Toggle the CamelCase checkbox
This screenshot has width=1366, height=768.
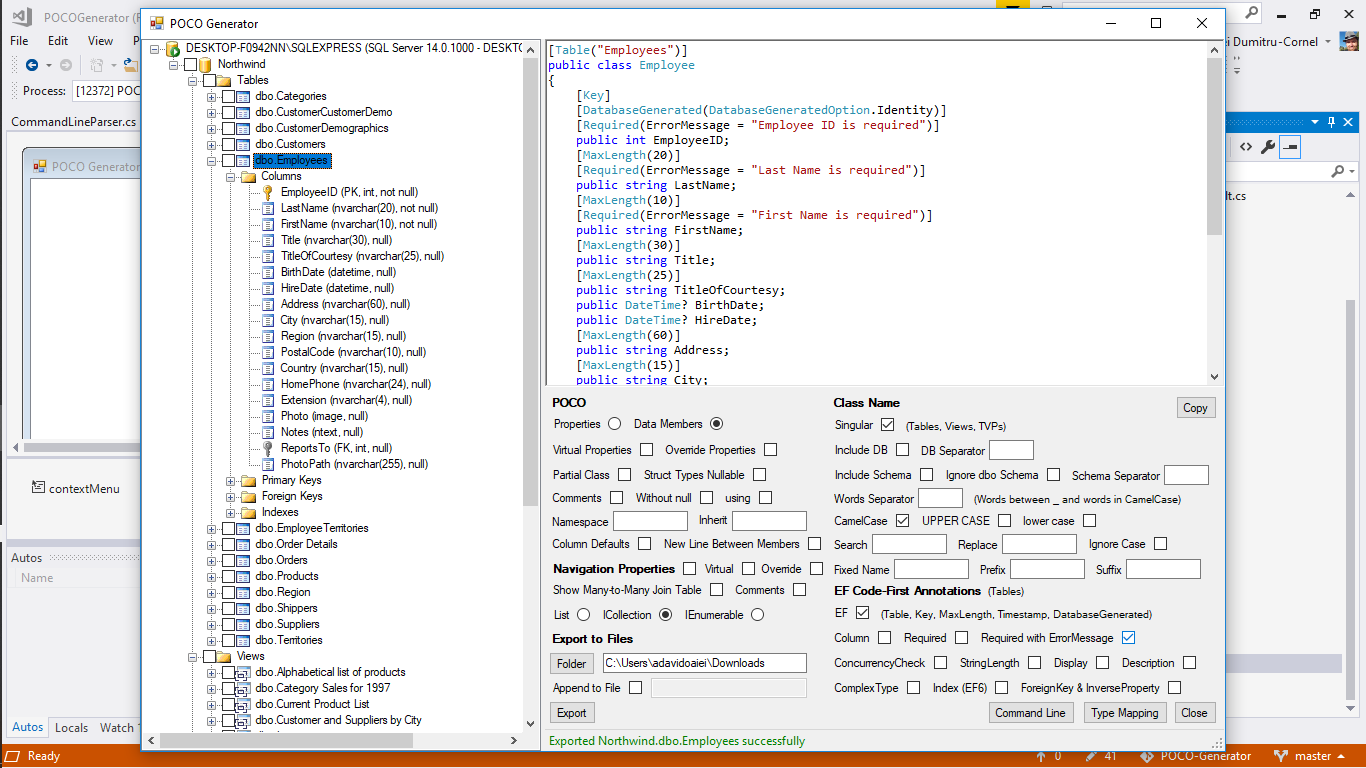coord(902,521)
